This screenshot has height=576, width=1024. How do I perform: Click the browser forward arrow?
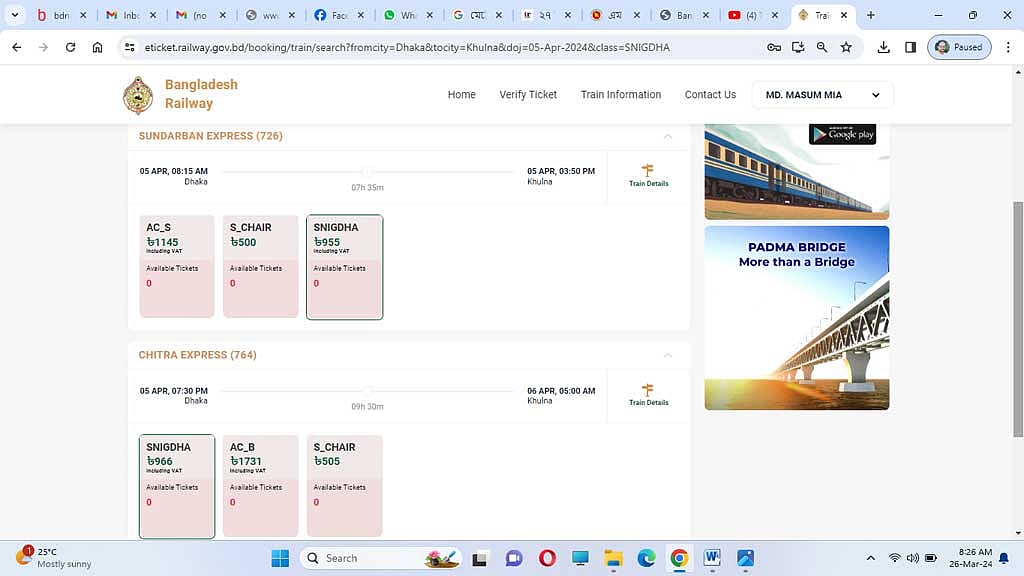(43, 47)
